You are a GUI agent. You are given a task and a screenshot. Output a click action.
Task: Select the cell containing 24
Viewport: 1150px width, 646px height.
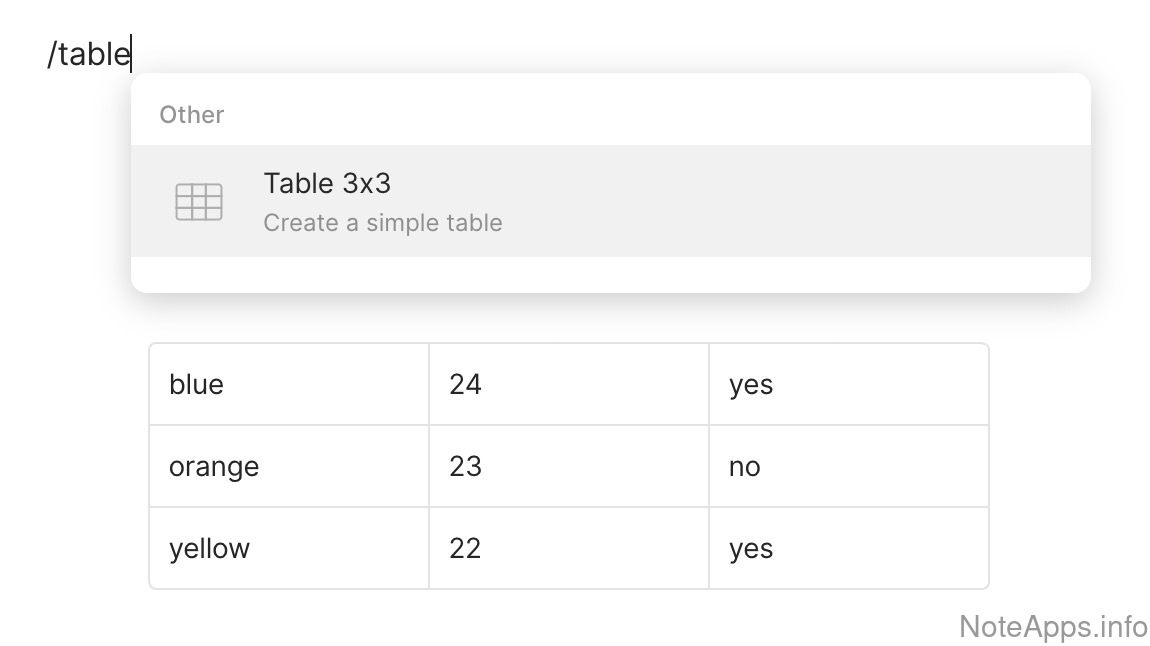coord(466,385)
